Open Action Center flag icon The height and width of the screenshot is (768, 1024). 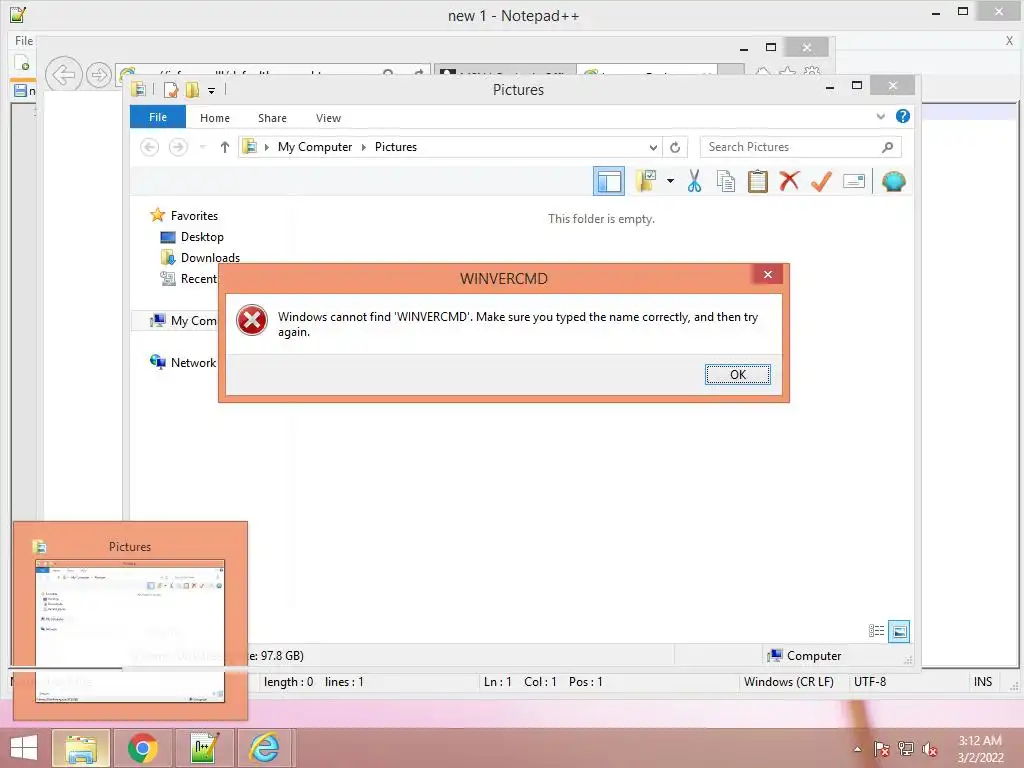[881, 749]
